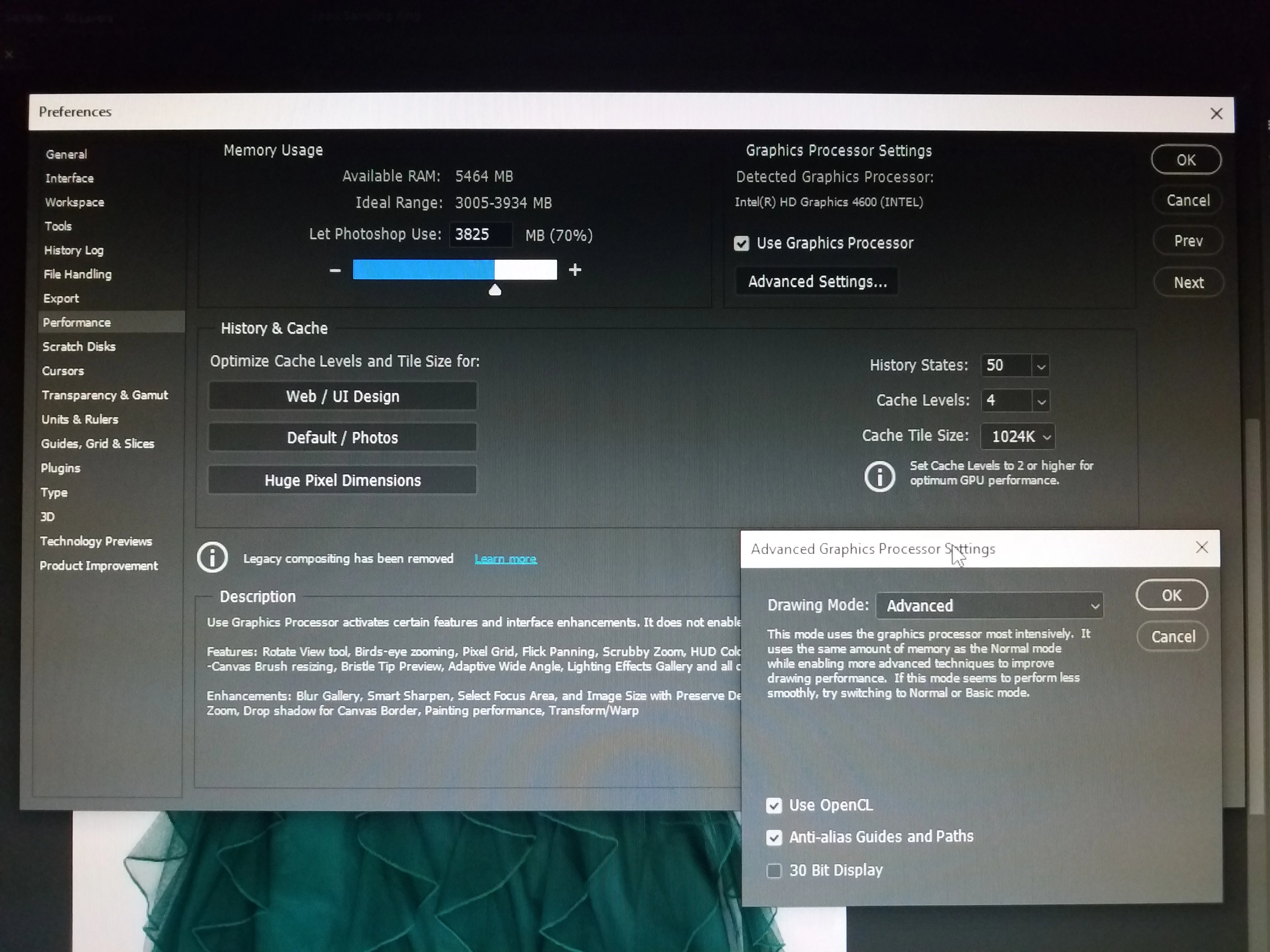Switch to the Scratch Disks category
The height and width of the screenshot is (952, 1270).
(x=79, y=347)
